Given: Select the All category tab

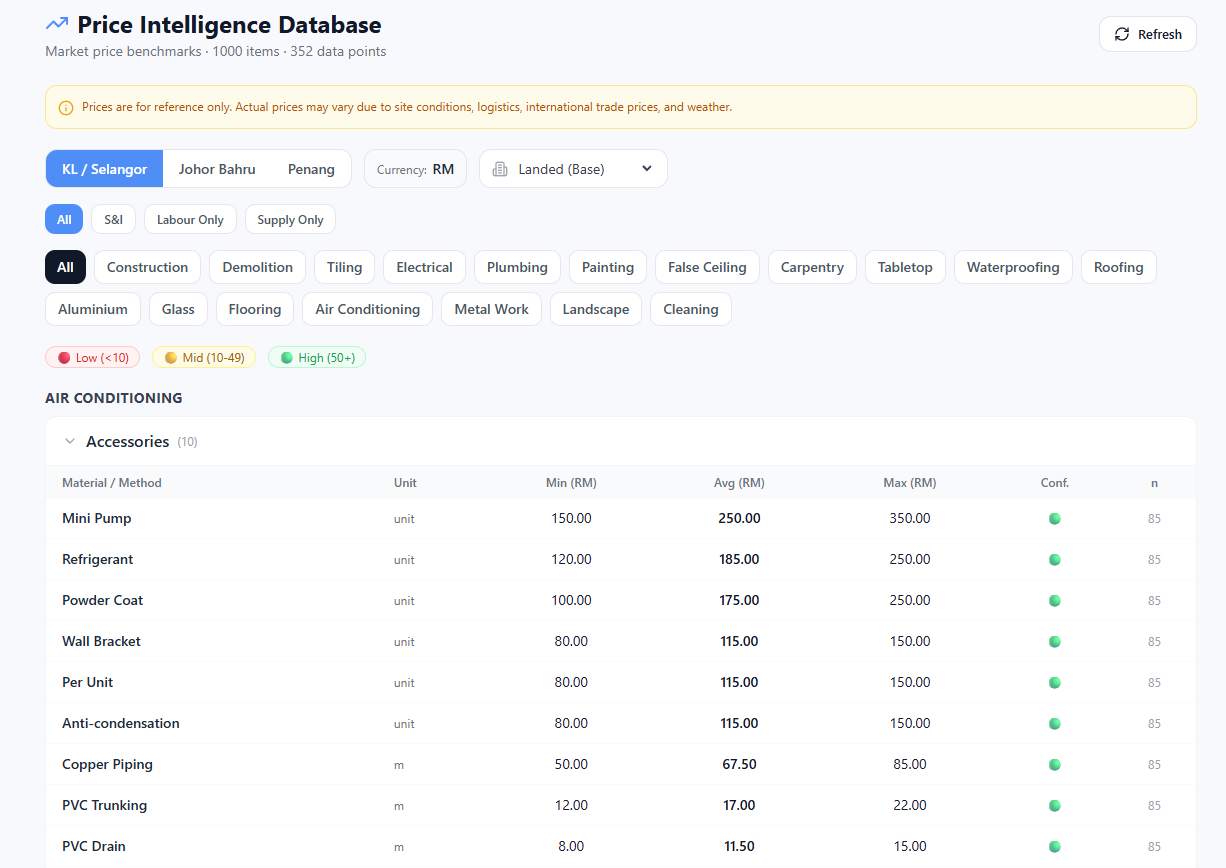Looking at the screenshot, I should coord(65,267).
